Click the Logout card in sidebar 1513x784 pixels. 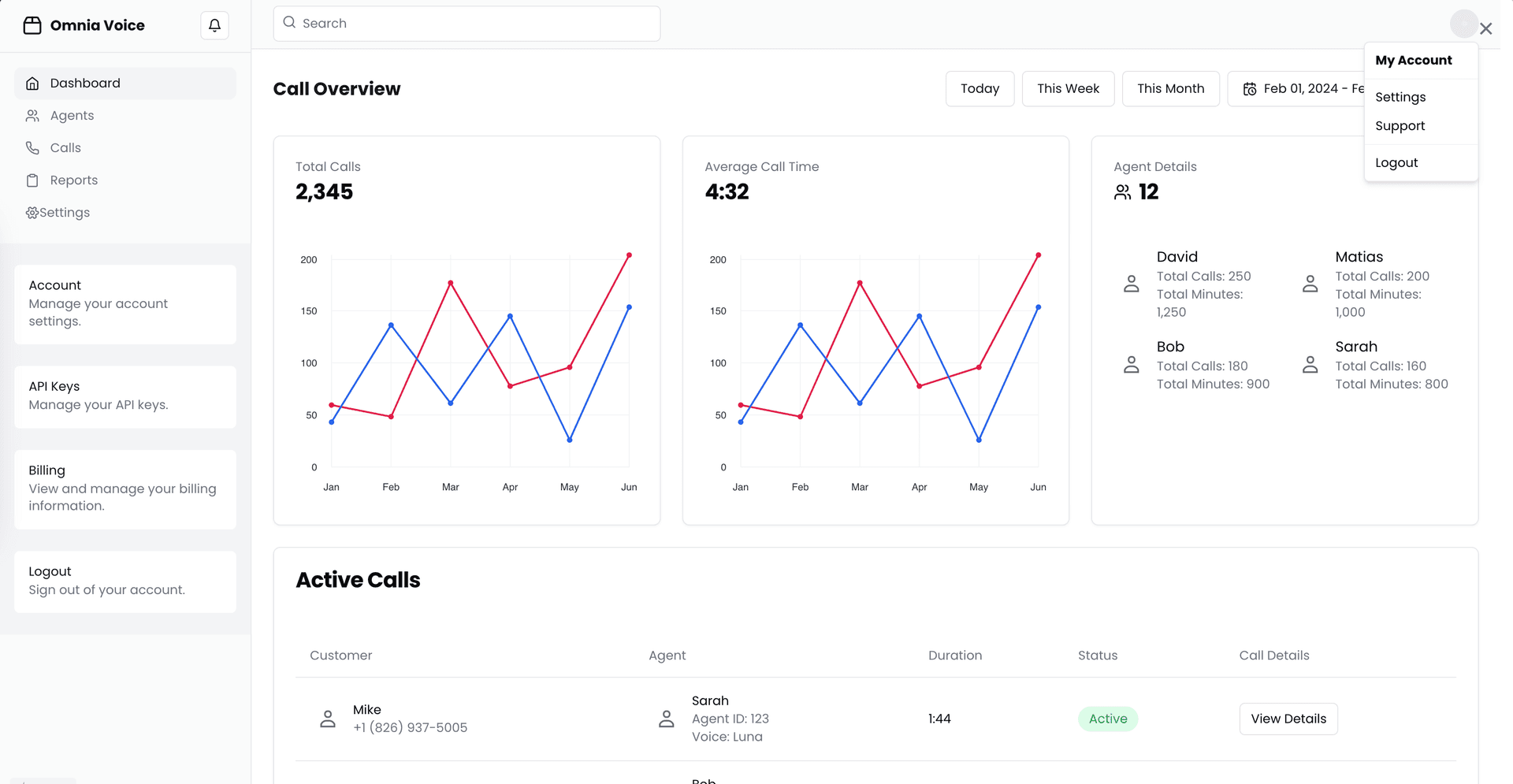(125, 581)
